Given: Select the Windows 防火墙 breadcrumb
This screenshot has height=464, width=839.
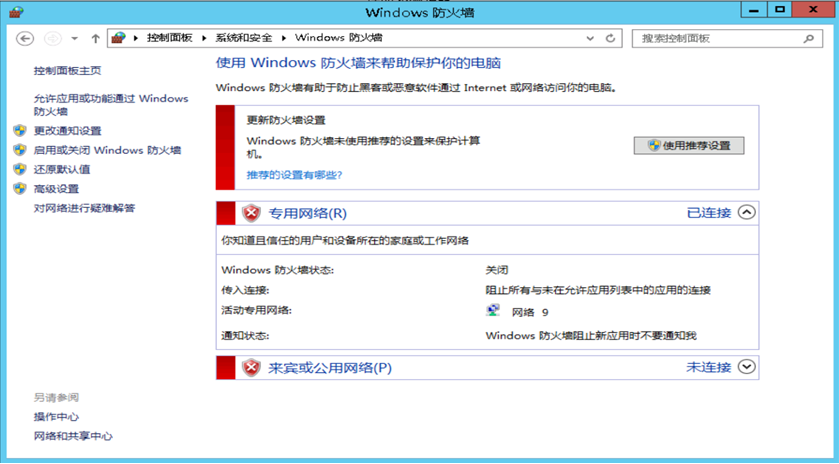Looking at the screenshot, I should pos(339,38).
